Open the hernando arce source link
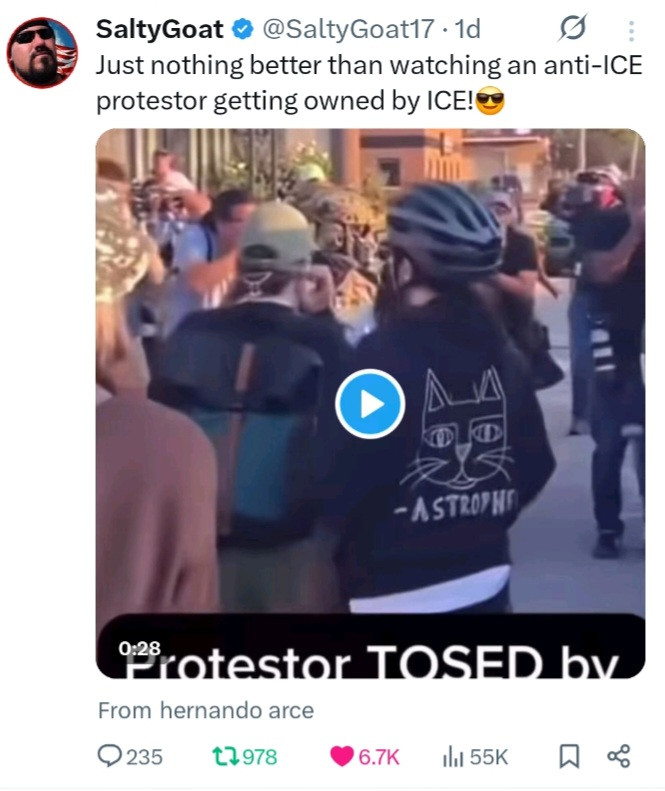 click(237, 711)
